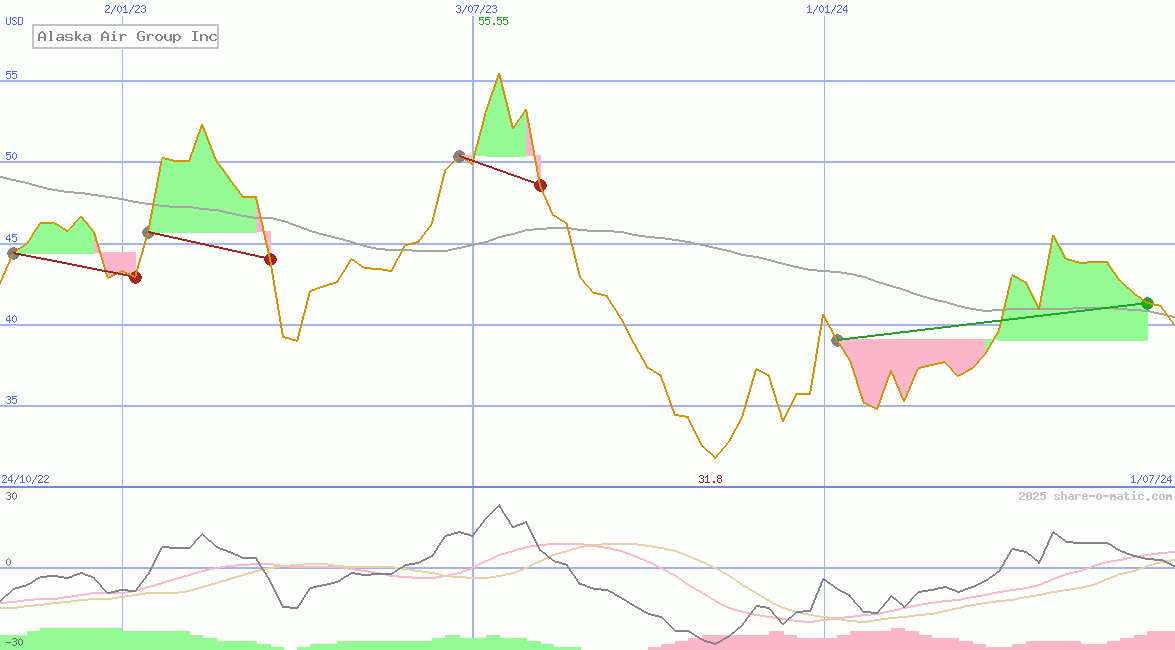1175x650 pixels.
Task: Click the green exit marker ending the green trend line
Action: click(1147, 303)
